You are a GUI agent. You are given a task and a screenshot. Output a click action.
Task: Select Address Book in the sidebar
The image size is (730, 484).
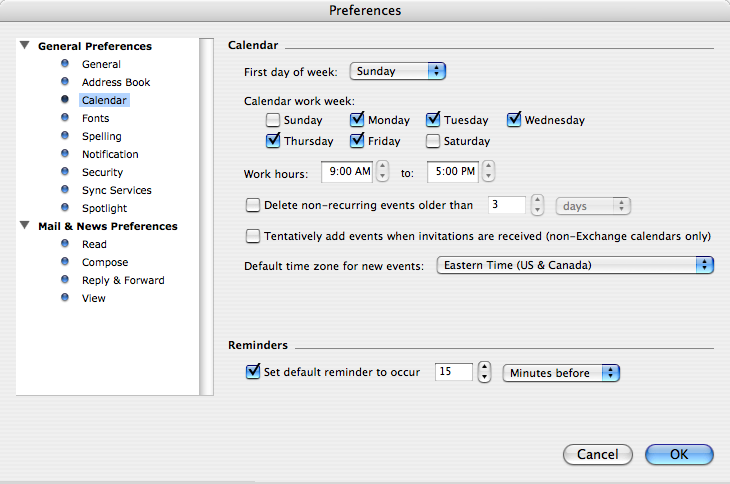[115, 82]
